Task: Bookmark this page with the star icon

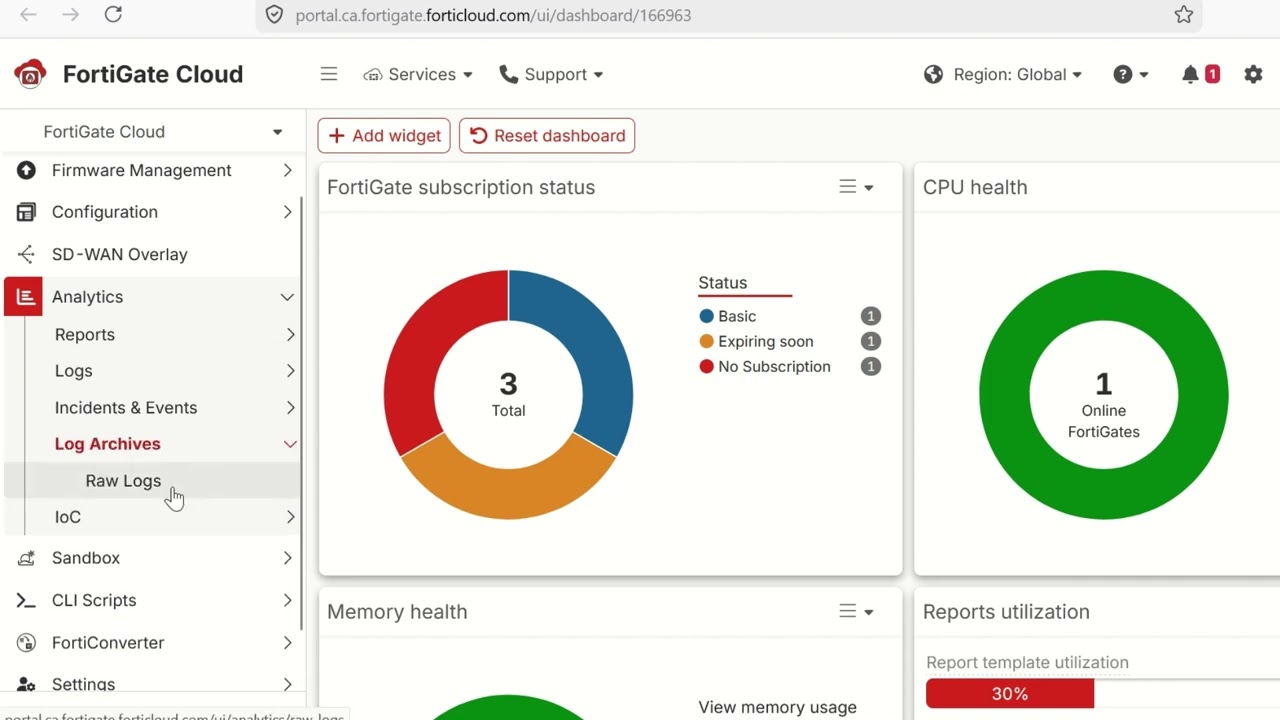Action: point(1184,14)
